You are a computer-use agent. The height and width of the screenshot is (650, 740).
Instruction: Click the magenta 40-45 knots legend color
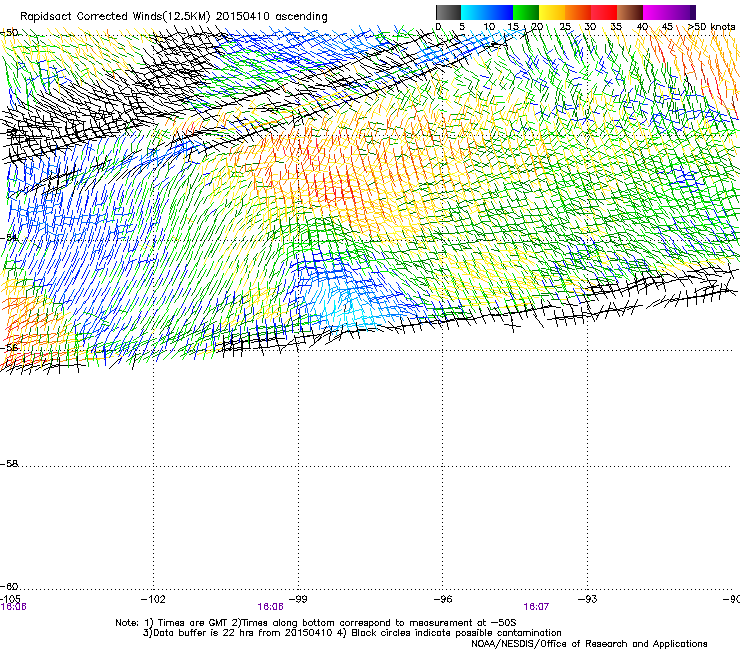tap(656, 12)
